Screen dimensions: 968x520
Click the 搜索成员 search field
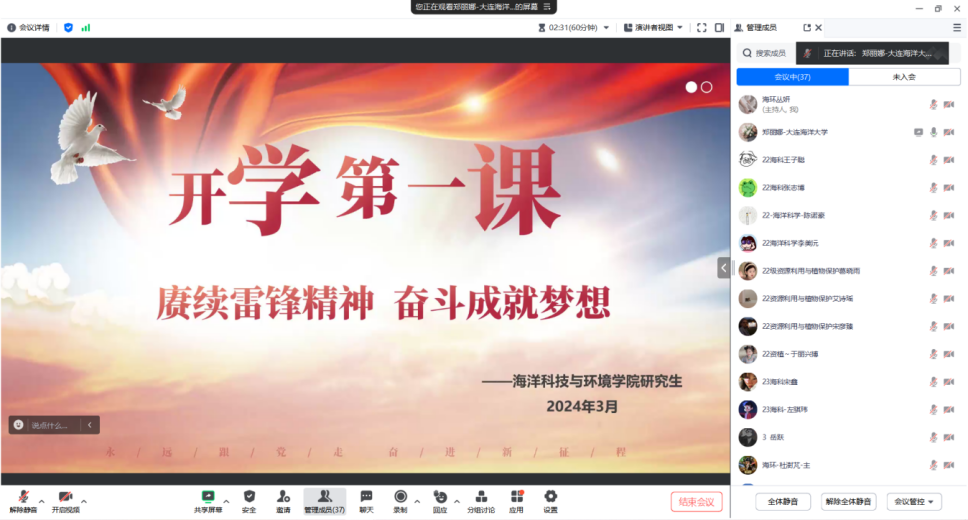click(769, 53)
